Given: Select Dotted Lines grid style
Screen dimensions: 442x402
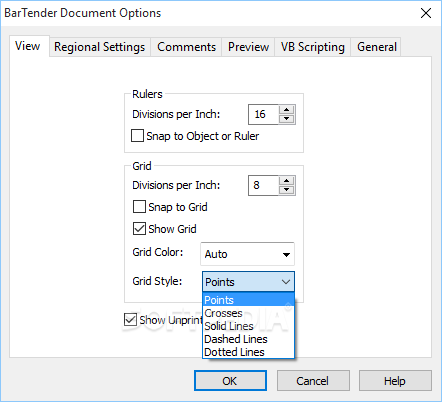Looking at the screenshot, I should [x=248, y=352].
